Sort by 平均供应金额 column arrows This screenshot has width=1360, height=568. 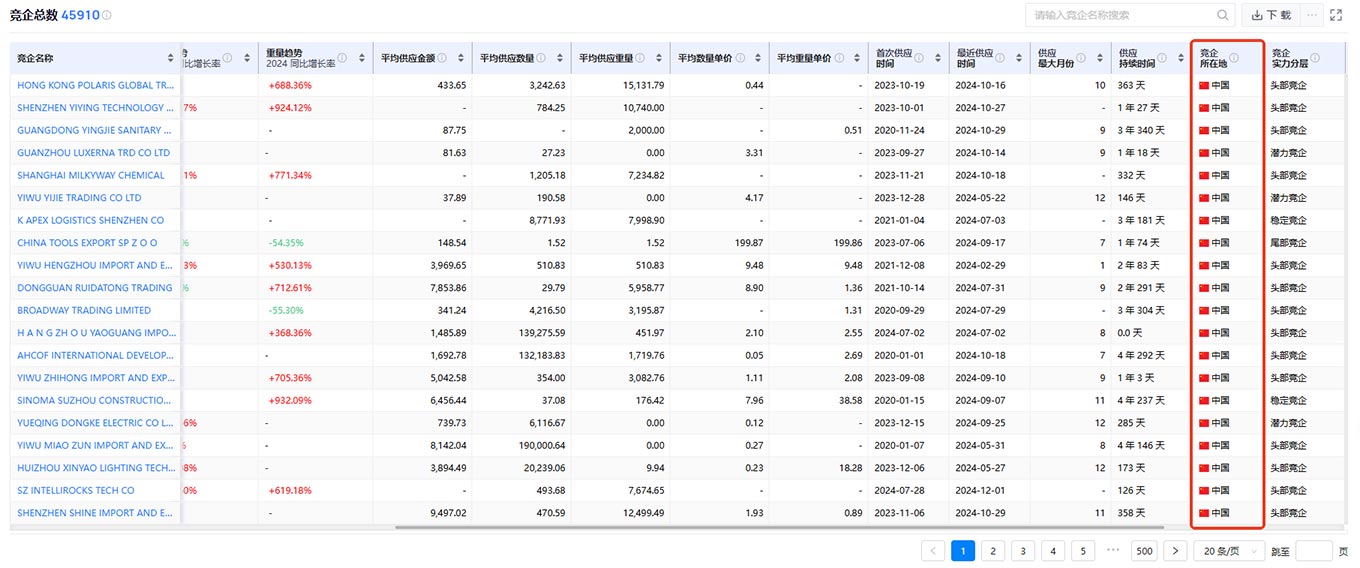point(460,58)
